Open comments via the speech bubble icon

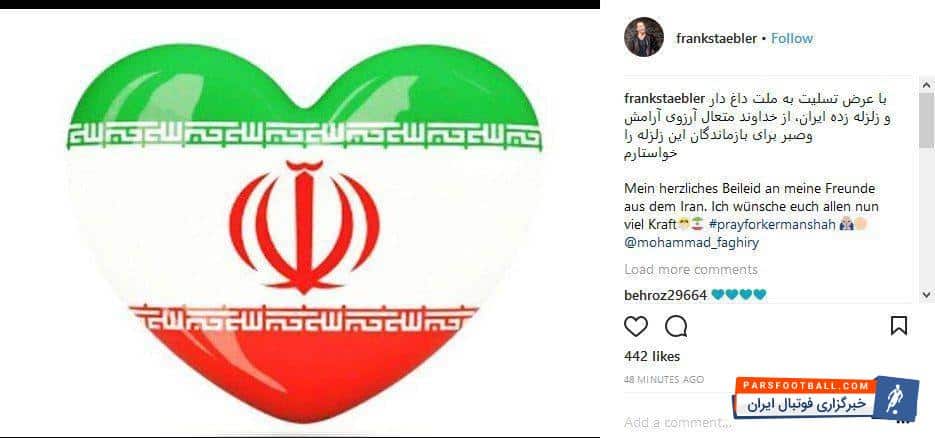tap(676, 326)
